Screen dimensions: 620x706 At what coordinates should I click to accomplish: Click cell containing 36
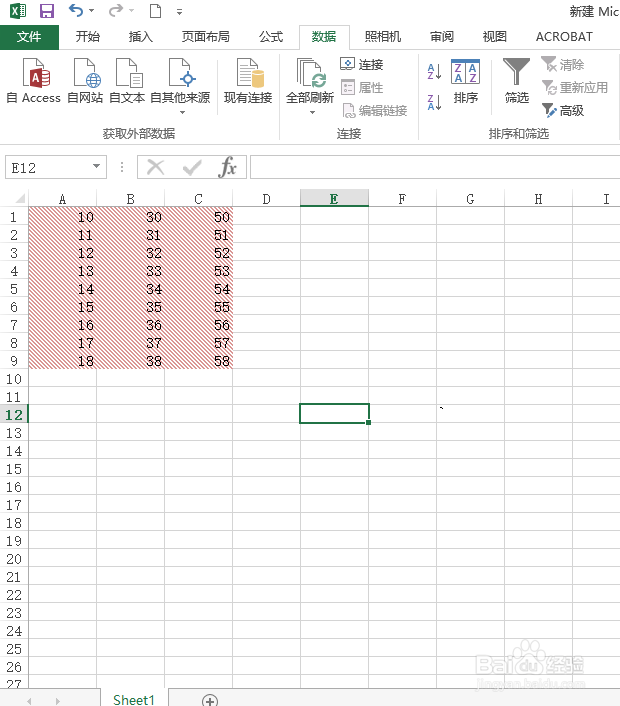coord(131,325)
